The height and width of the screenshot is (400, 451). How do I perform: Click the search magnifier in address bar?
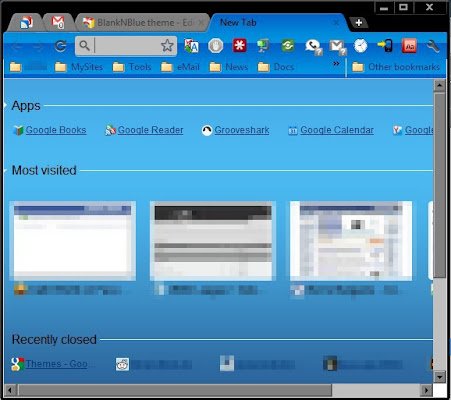84,46
